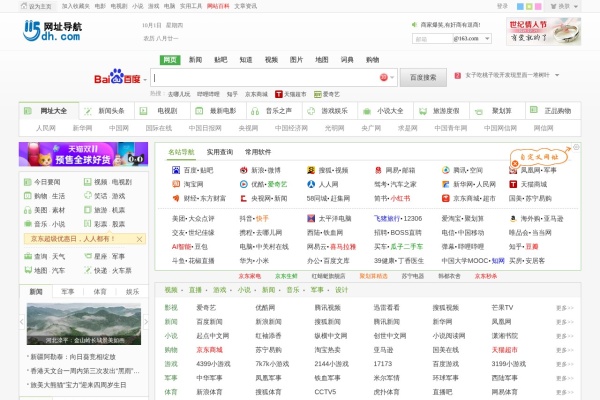Switch to 实用查询 tab
The width and height of the screenshot is (600, 400).
point(220,152)
